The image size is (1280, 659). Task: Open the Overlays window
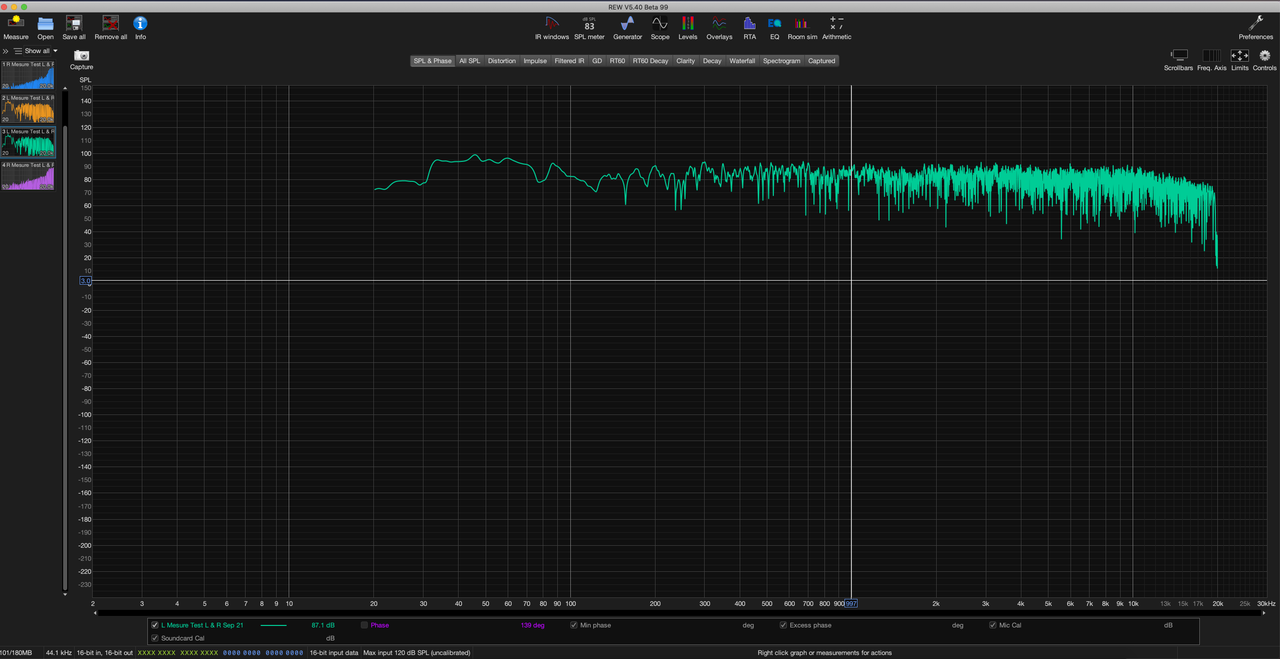click(719, 27)
